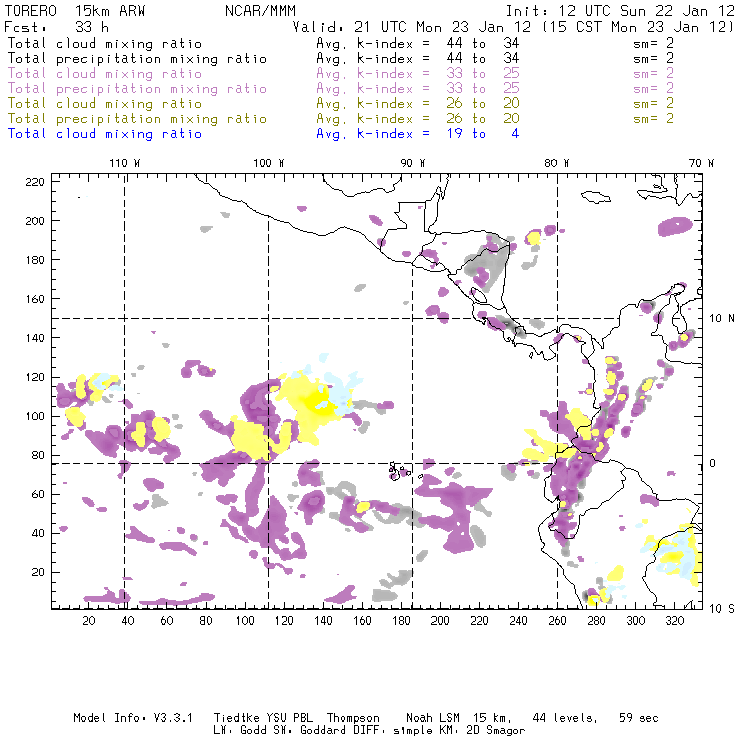Select olive 'Total cloud mixing ratio' legend entry
This screenshot has height=740, width=740.
(x=105, y=104)
